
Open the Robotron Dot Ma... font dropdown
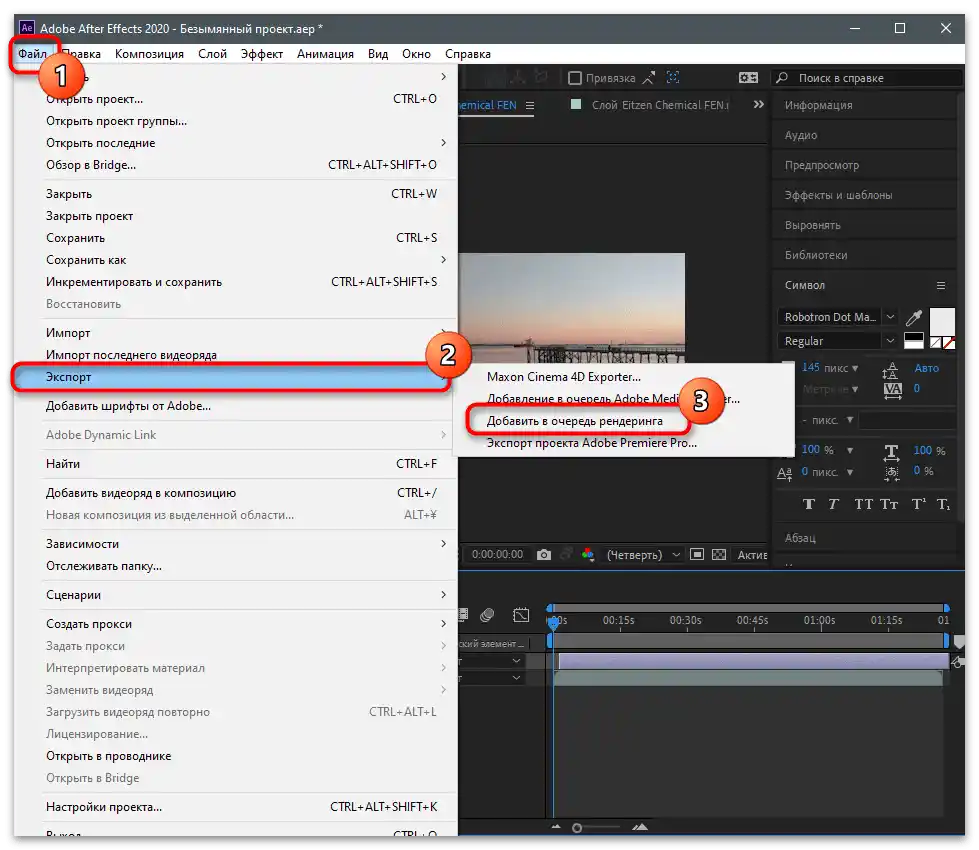(x=890, y=317)
